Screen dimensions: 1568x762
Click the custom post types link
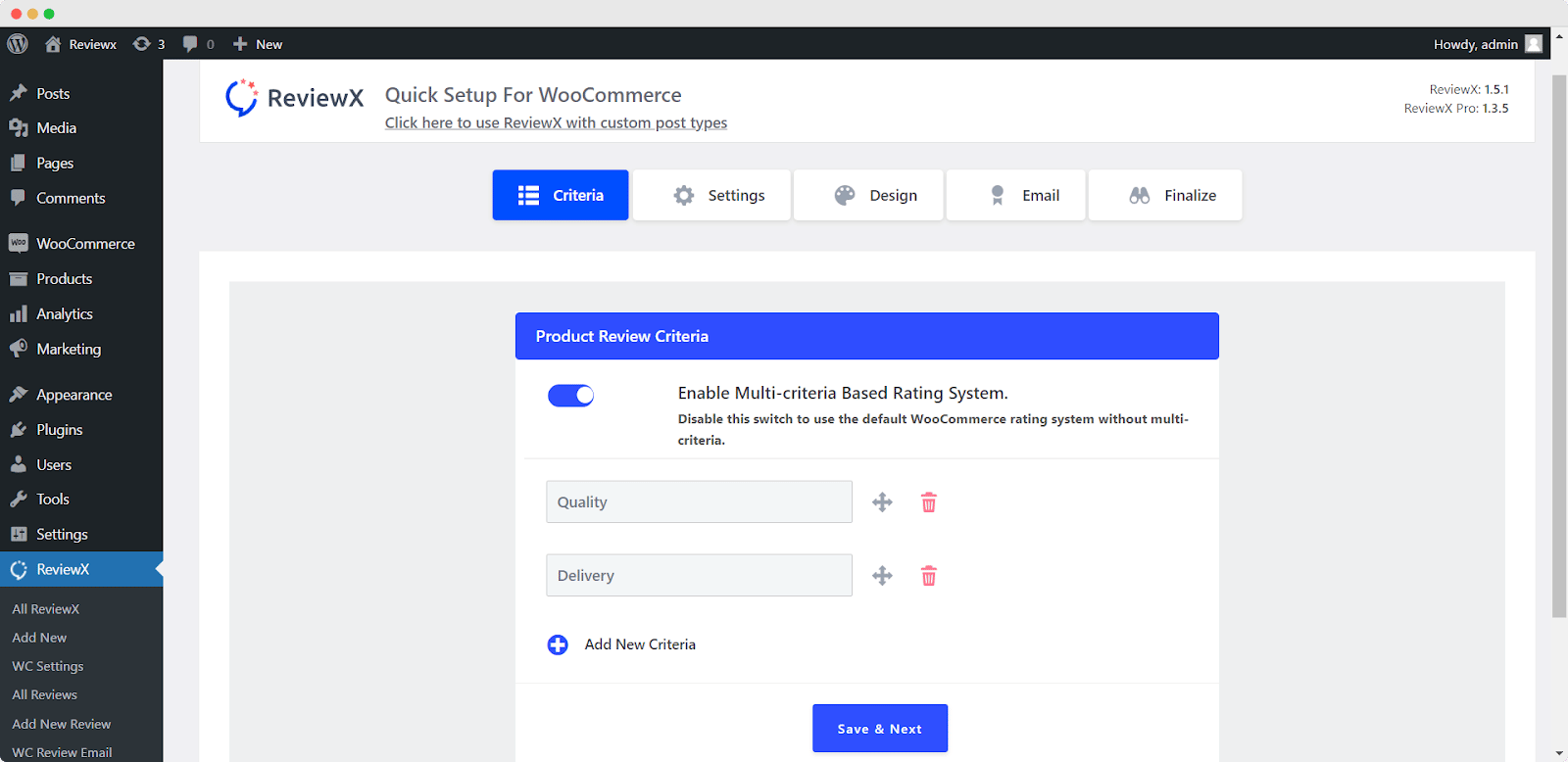(x=556, y=122)
